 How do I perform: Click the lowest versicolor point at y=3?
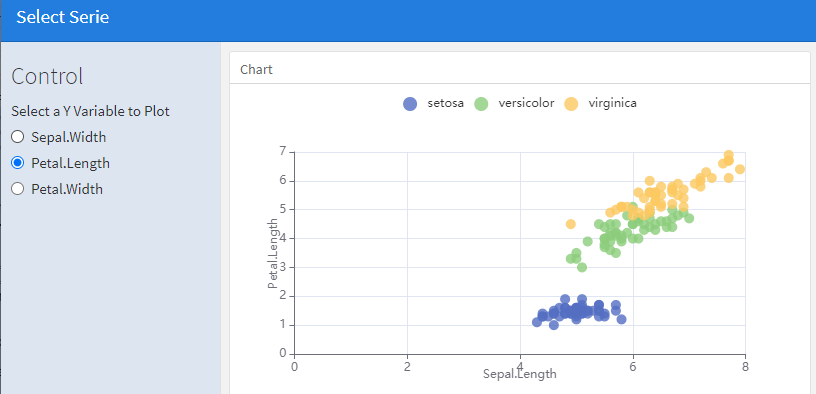point(582,267)
